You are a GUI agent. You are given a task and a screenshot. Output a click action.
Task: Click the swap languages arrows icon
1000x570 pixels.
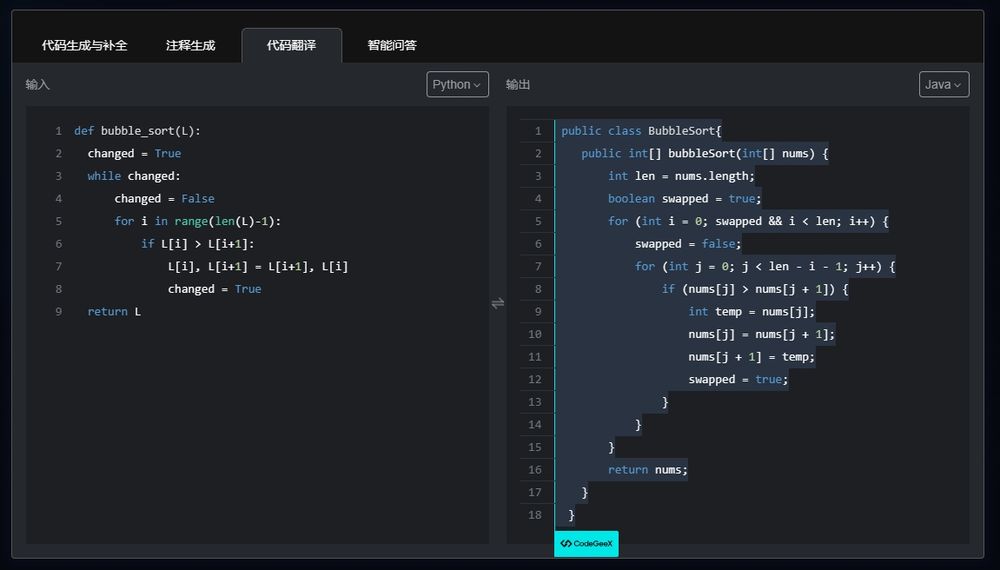coord(497,303)
